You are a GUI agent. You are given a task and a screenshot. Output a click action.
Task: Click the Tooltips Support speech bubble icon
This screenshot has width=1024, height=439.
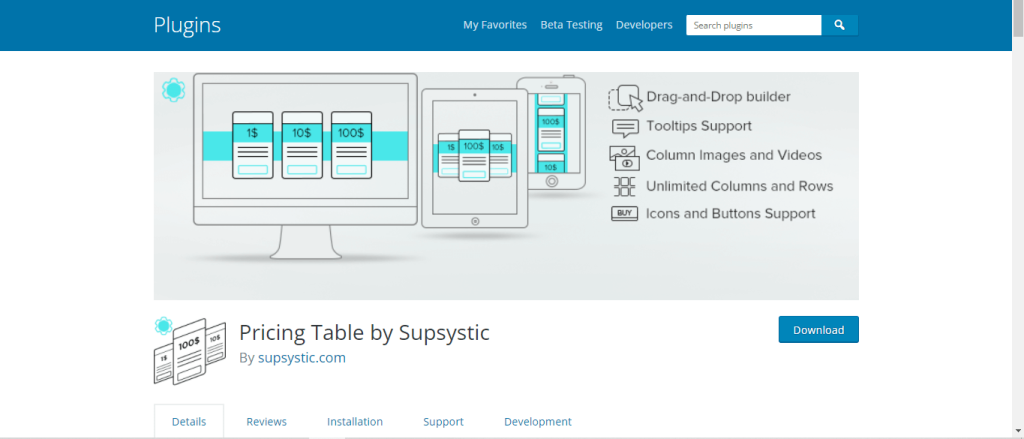pos(625,127)
